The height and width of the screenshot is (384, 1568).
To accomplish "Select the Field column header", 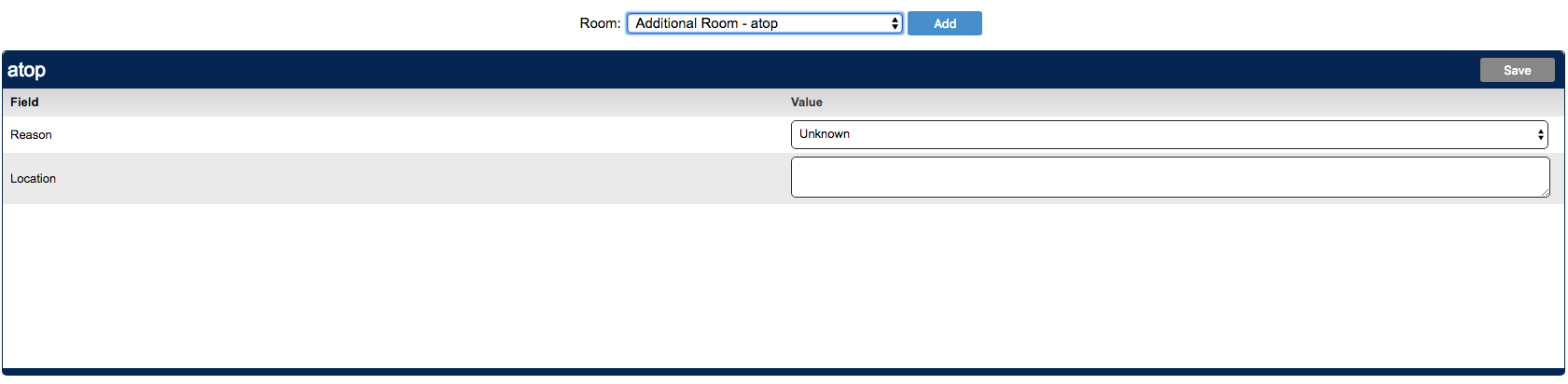I will coord(24,103).
